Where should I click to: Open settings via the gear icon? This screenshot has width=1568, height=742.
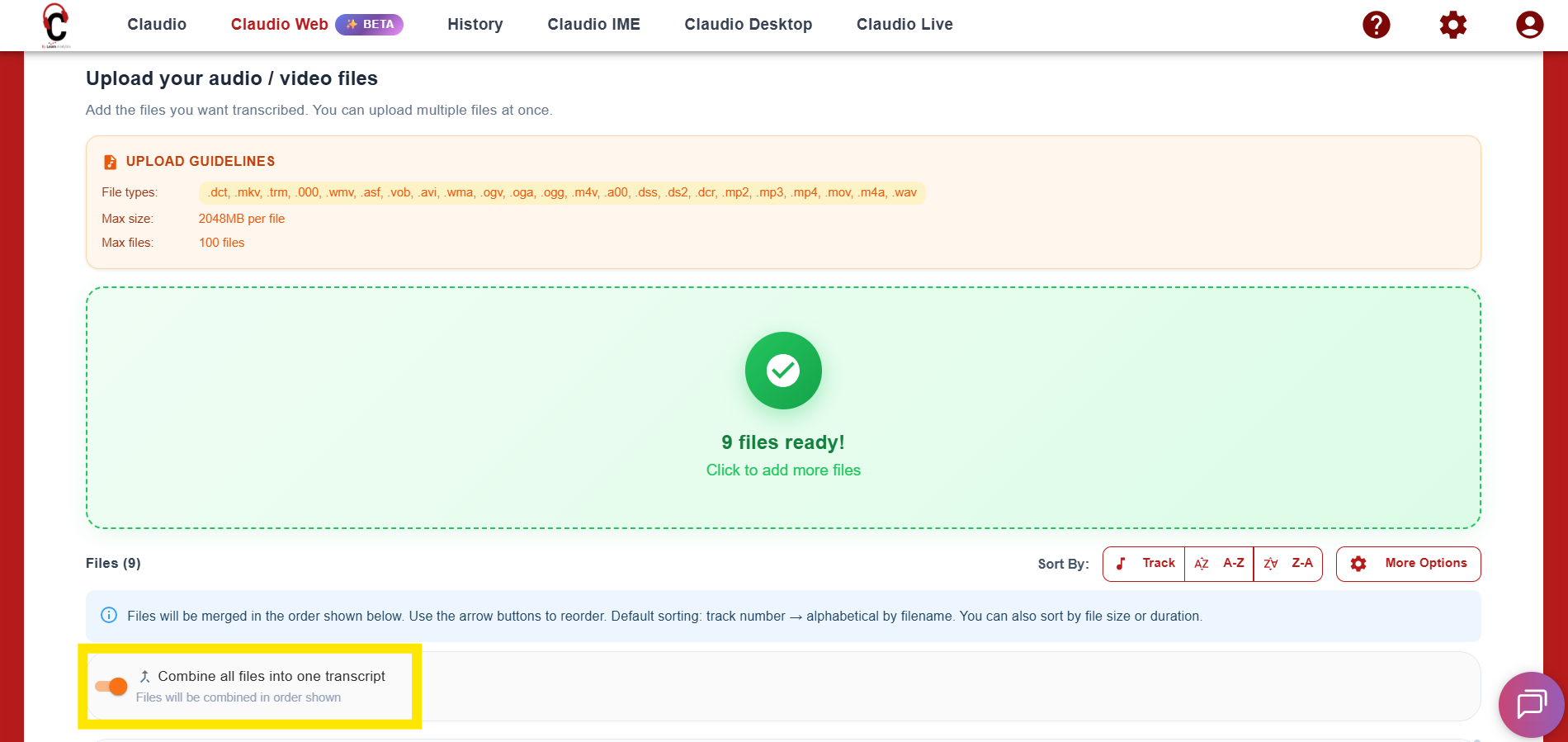point(1452,25)
